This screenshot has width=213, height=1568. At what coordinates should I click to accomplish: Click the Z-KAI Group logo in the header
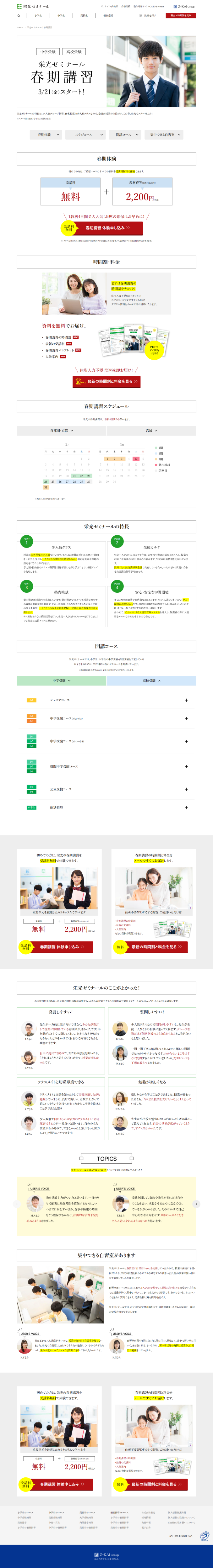point(184,6)
